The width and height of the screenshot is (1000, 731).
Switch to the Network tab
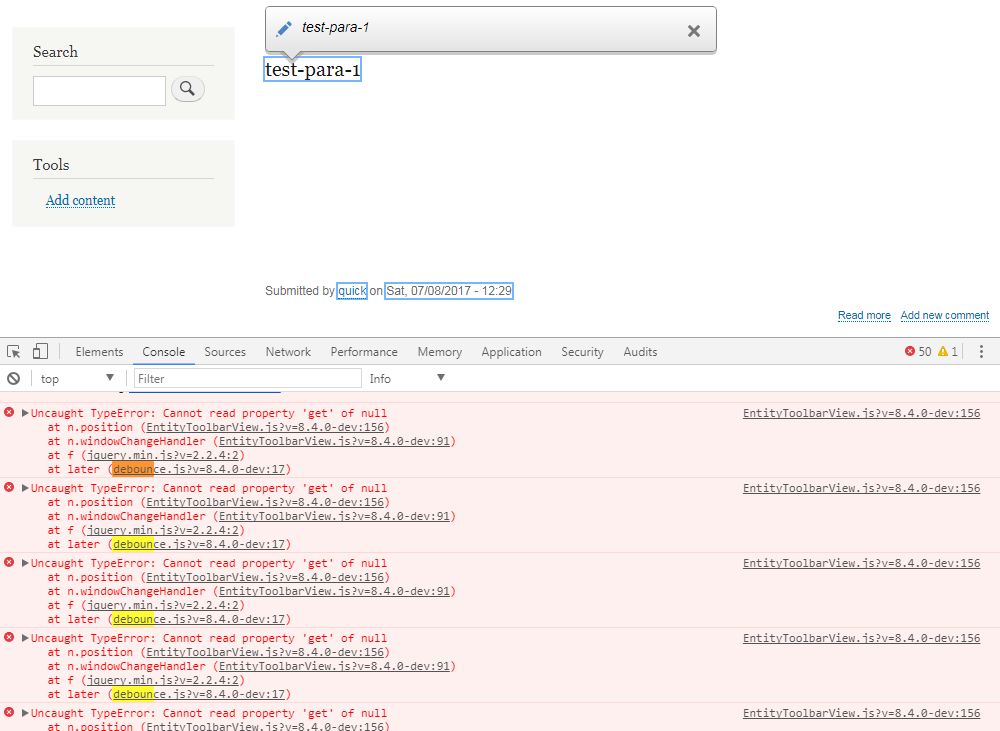pyautogui.click(x=288, y=351)
